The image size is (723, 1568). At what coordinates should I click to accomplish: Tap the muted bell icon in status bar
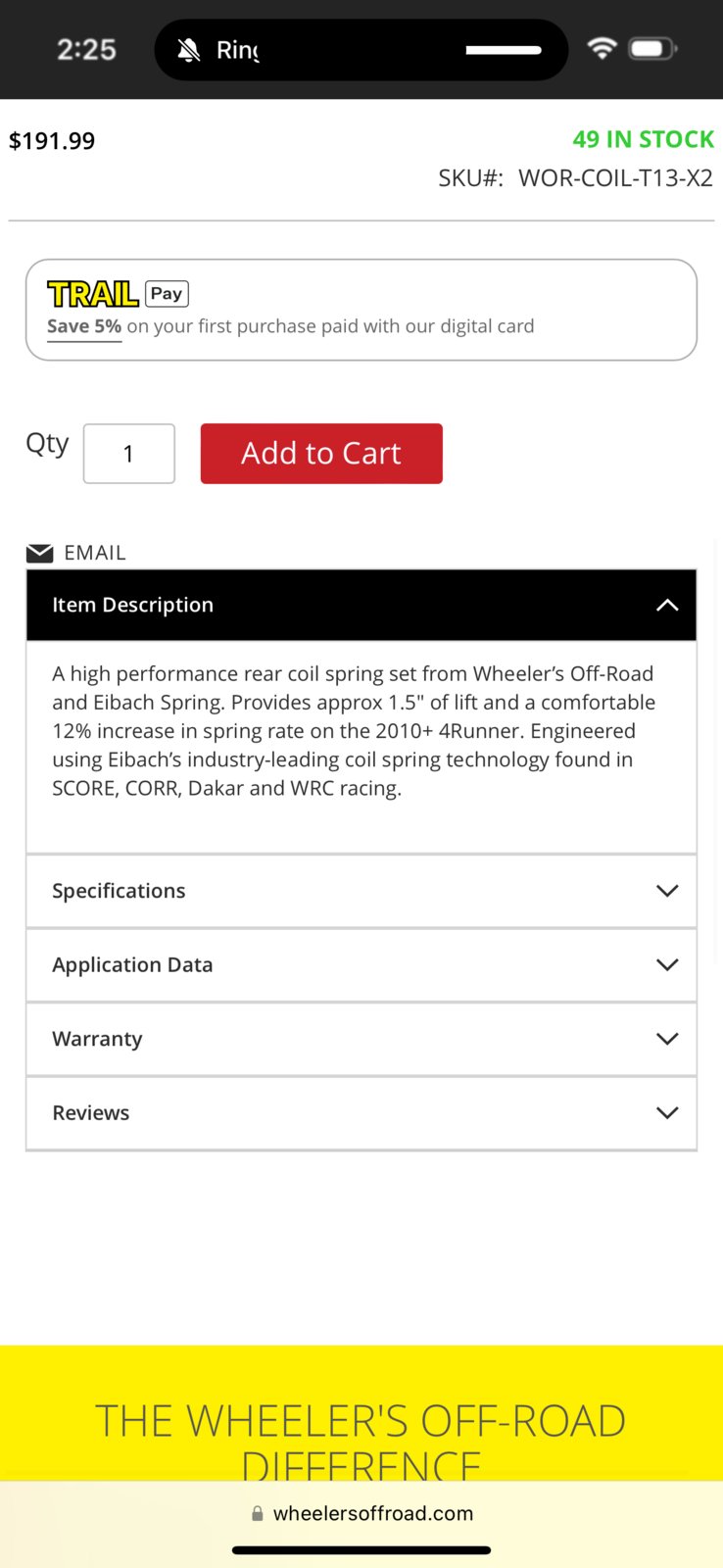[189, 50]
